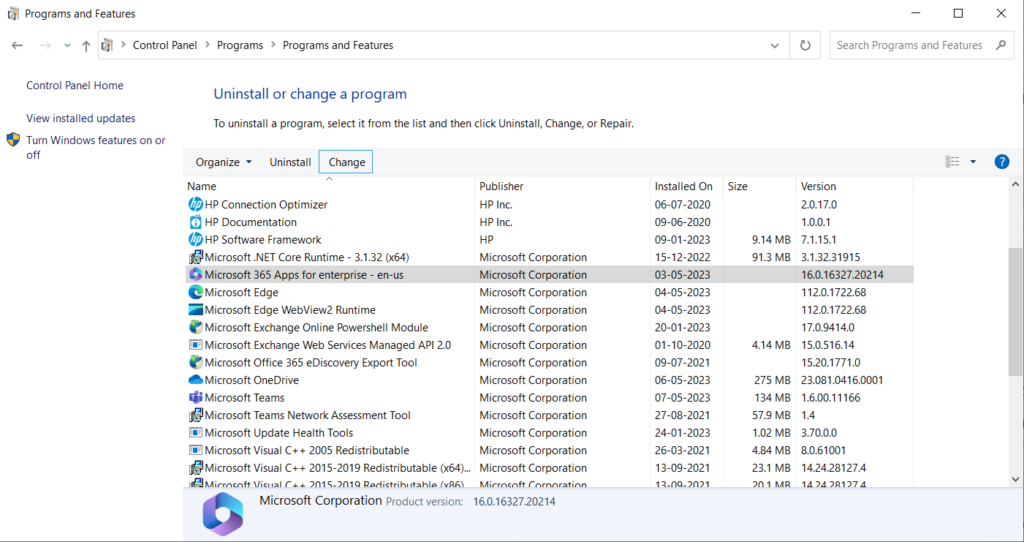
Task: Click the Exchange Web Services Managed API icon
Action: (195, 345)
